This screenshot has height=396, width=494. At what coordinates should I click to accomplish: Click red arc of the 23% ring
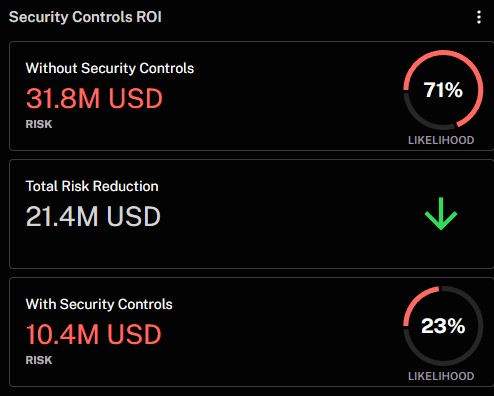(x=415, y=300)
